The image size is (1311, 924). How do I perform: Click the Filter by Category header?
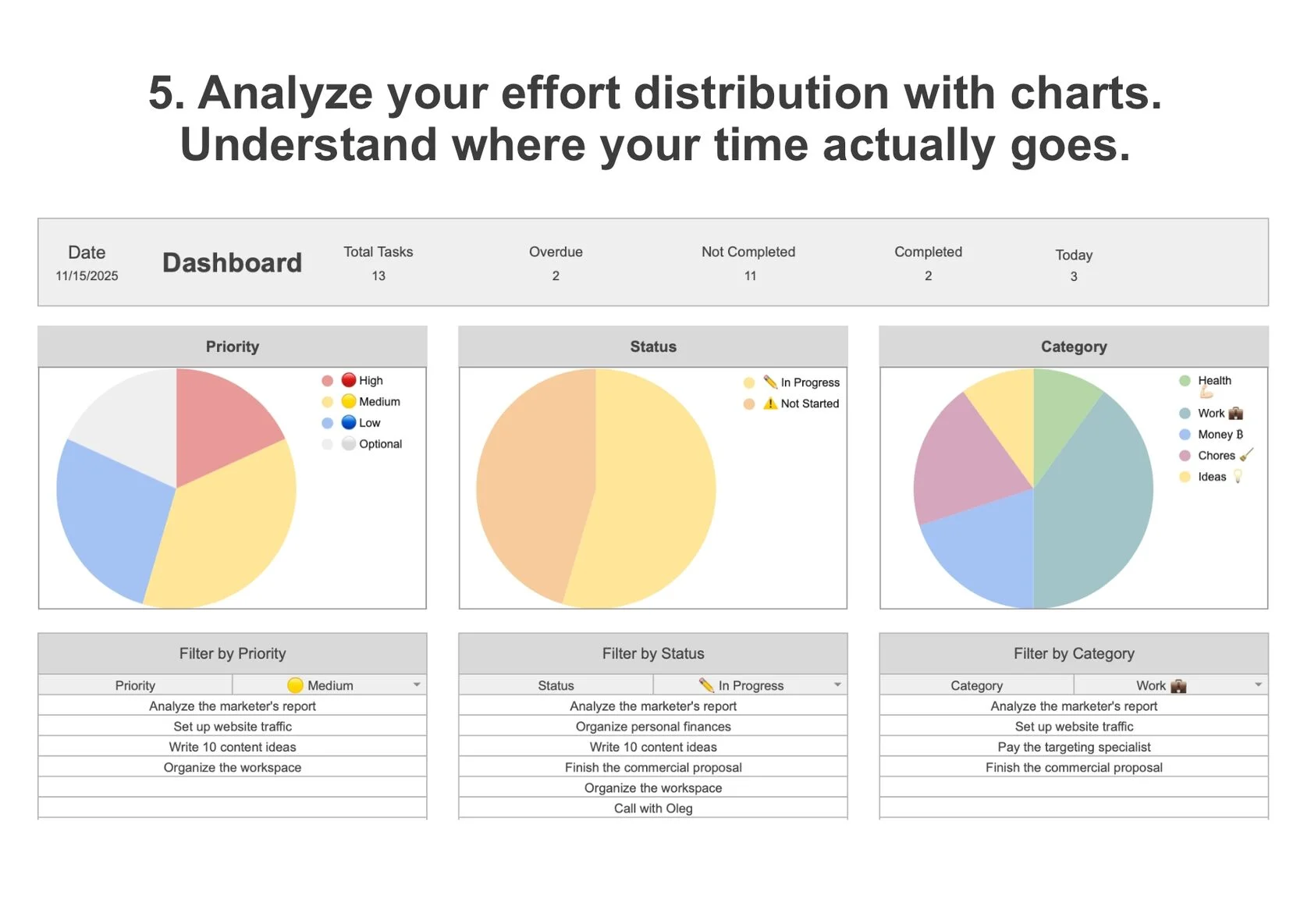[x=1074, y=653]
